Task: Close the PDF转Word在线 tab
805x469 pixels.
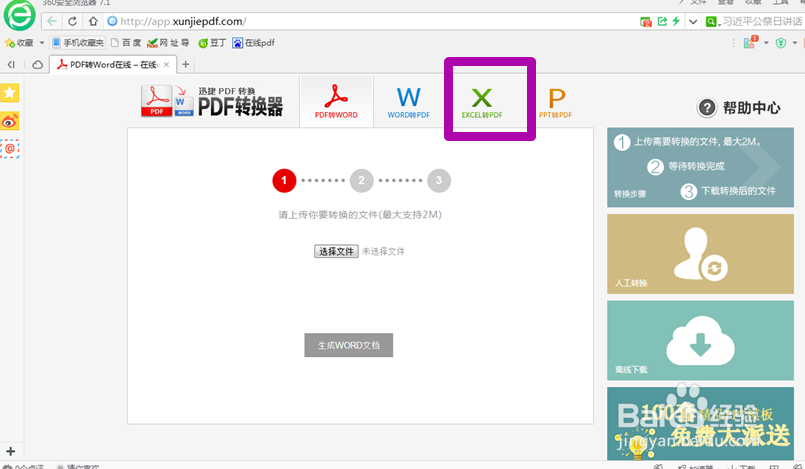Action: [166, 65]
